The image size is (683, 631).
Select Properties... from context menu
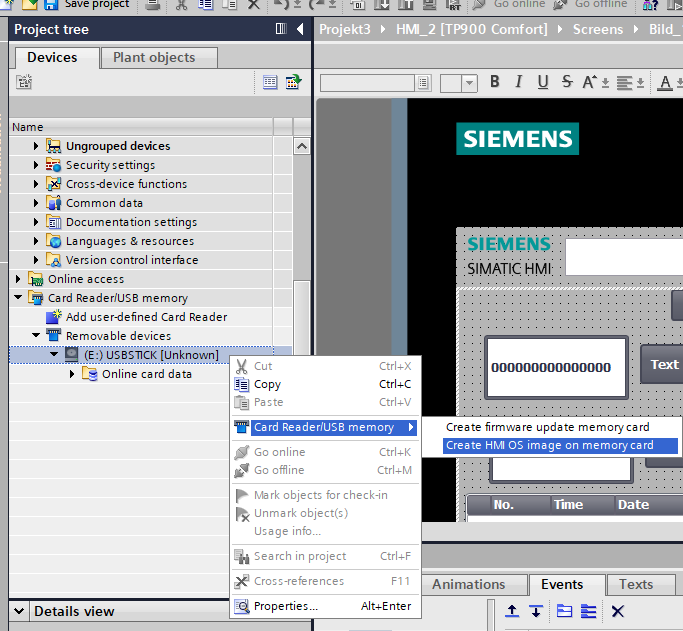pos(285,606)
